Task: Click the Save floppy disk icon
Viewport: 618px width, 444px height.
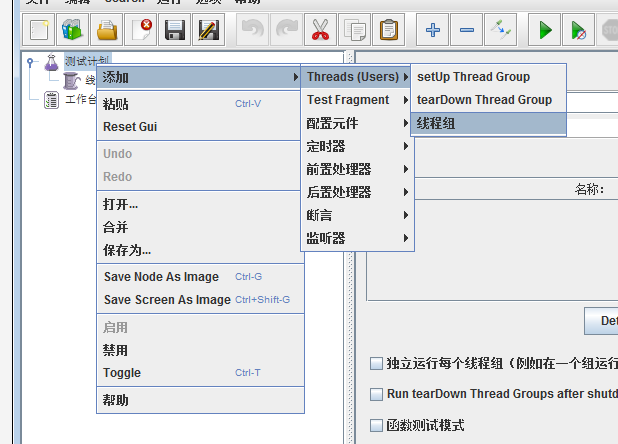Action: (175, 30)
